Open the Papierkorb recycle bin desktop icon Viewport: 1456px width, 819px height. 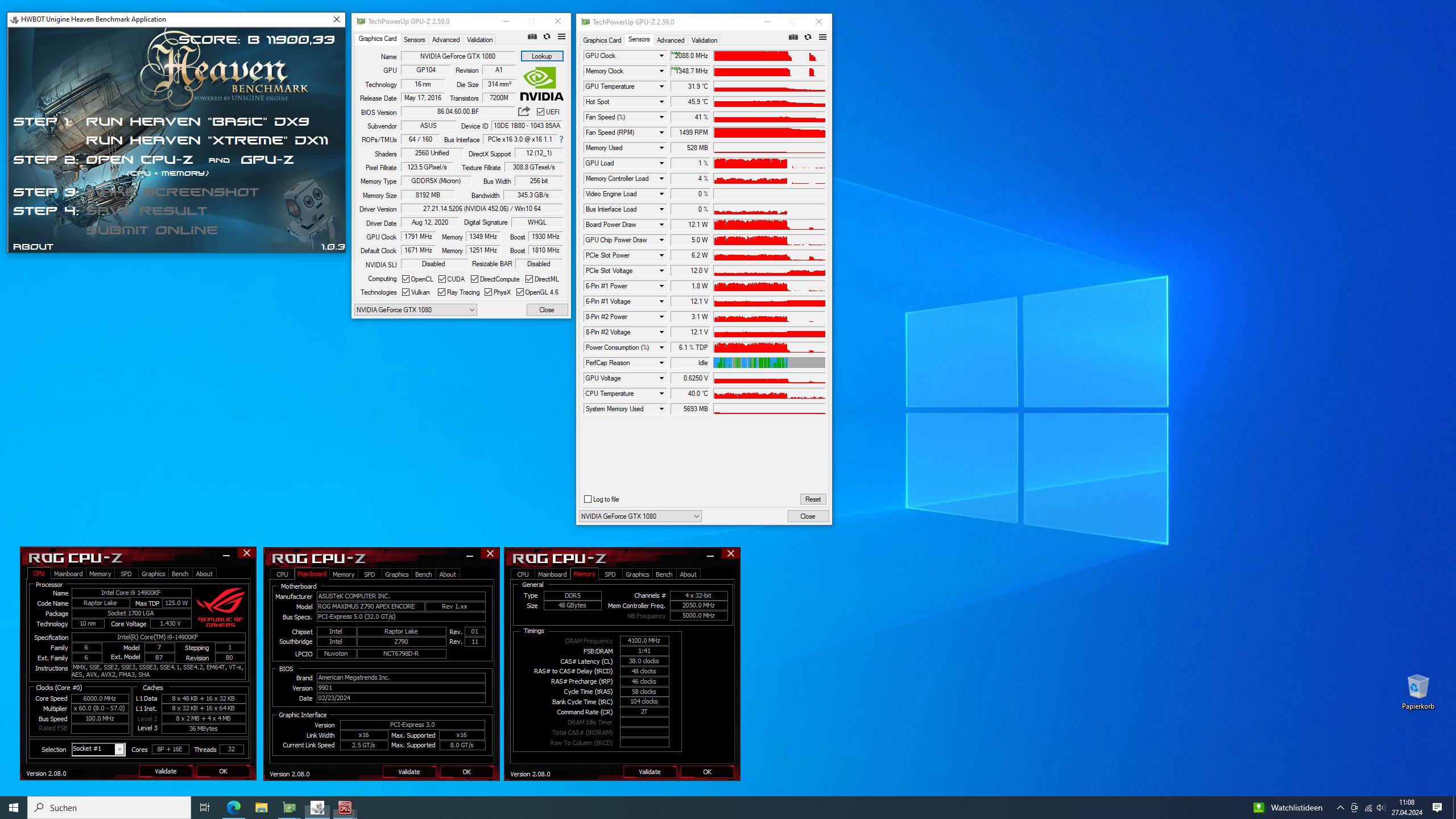click(1418, 692)
